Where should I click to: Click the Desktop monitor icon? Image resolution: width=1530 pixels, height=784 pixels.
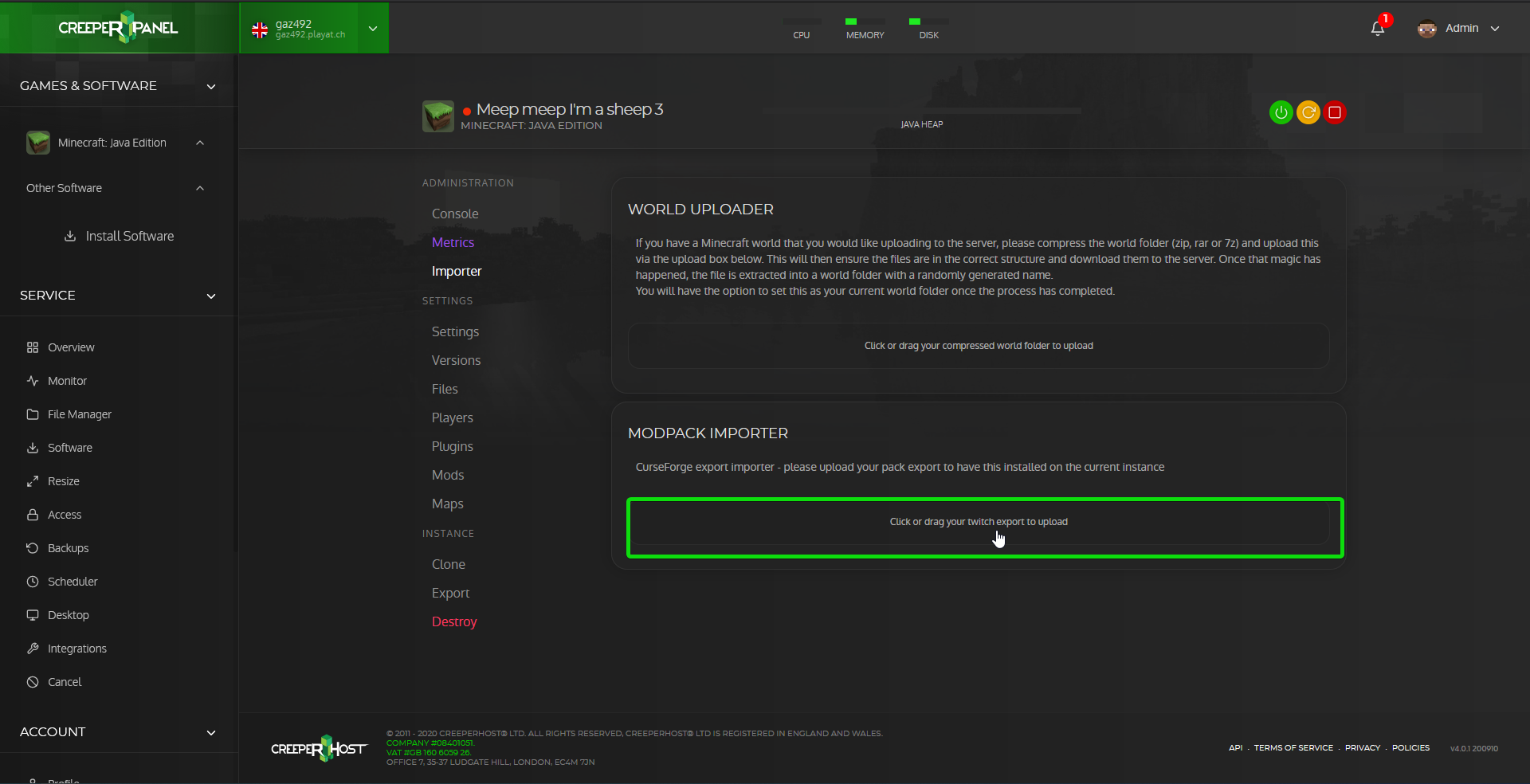[x=33, y=615]
